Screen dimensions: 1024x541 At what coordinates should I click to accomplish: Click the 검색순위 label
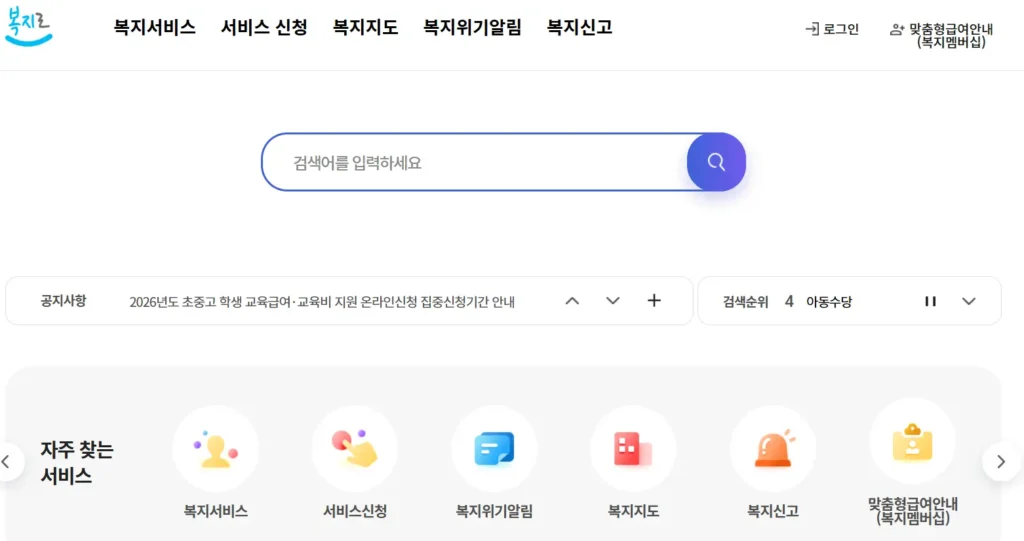pos(745,302)
